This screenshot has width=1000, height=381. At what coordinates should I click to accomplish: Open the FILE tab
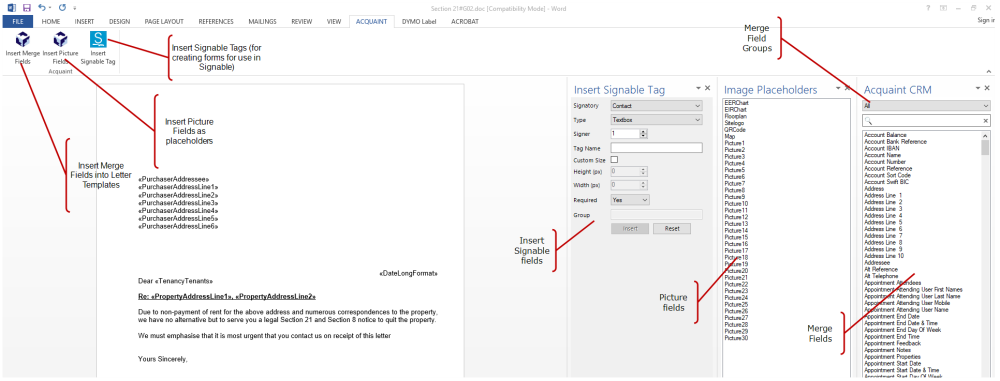(17, 21)
